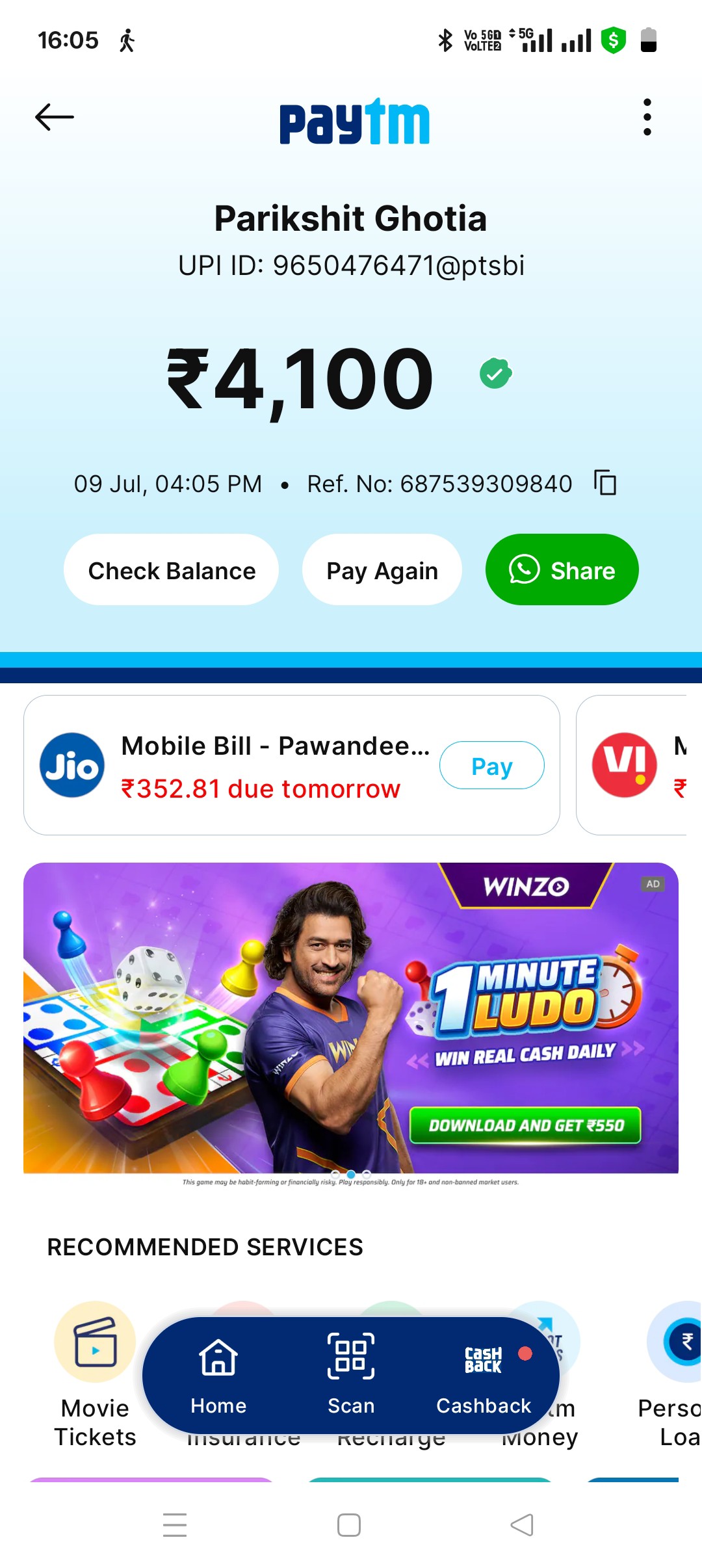Open the Vi bill card
Viewport: 702px width, 1568px height.
pyautogui.click(x=638, y=765)
